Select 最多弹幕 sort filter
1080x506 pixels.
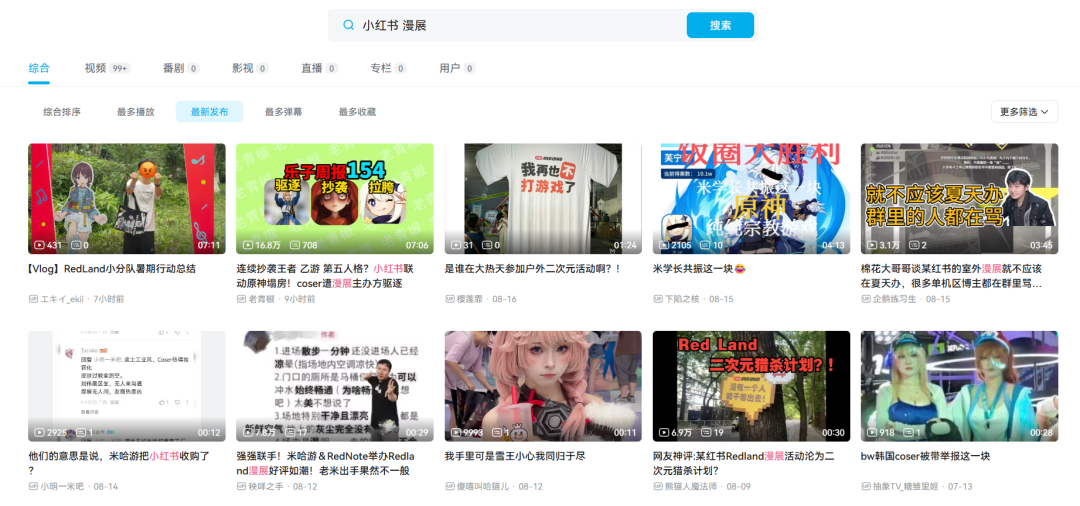pos(284,112)
